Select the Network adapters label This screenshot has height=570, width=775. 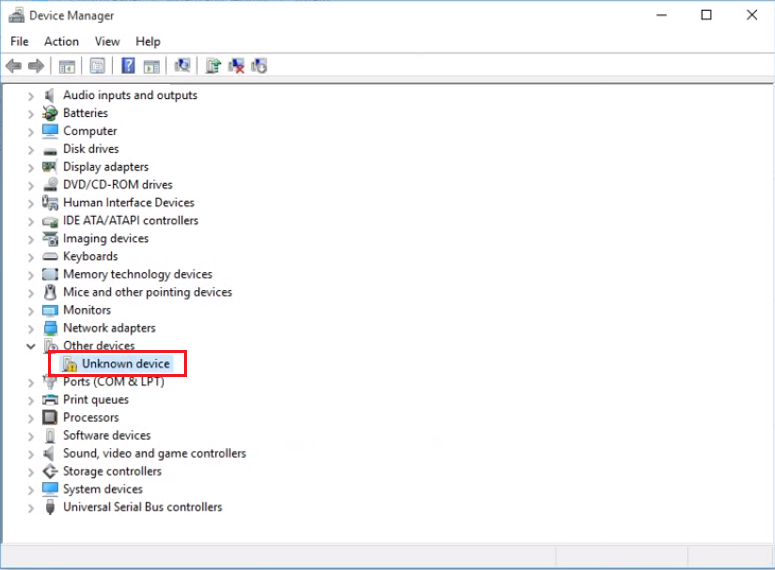(x=109, y=328)
